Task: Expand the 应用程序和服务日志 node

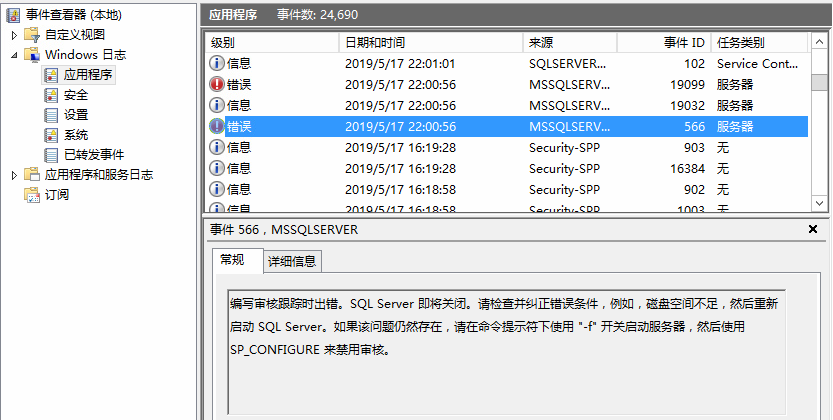Action: (x=14, y=175)
